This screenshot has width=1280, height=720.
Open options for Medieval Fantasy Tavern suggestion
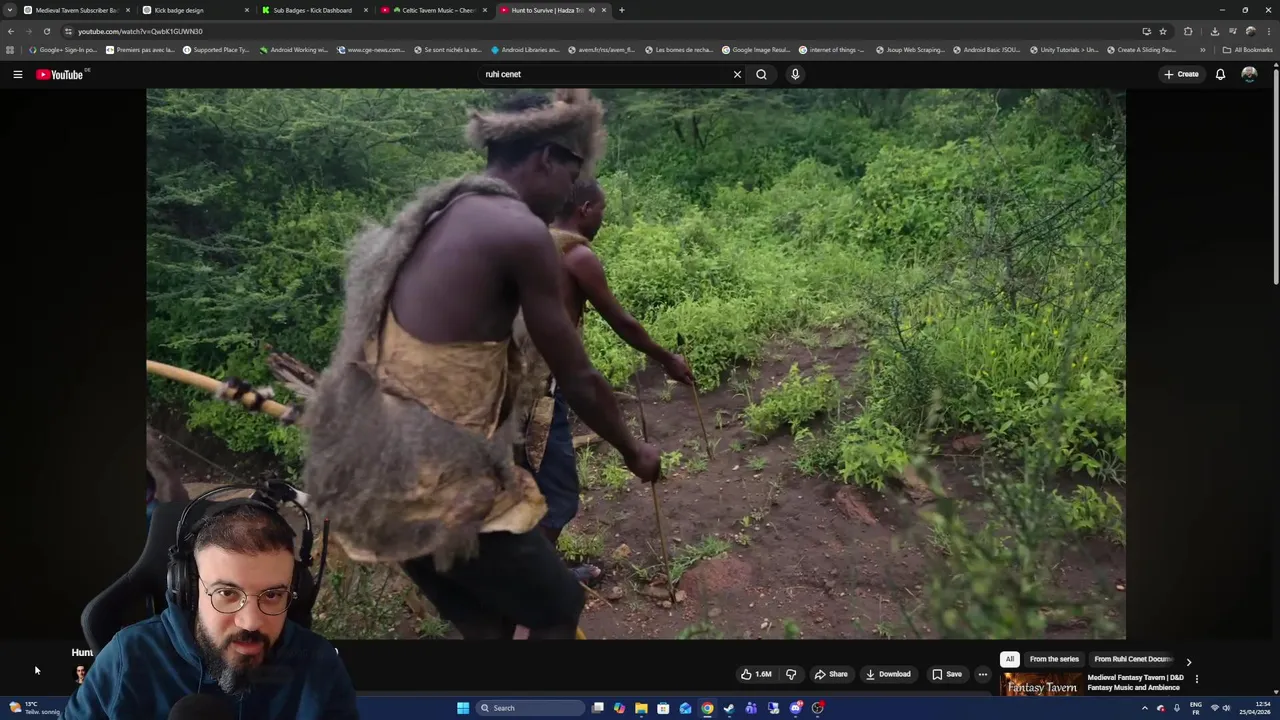coord(1196,679)
